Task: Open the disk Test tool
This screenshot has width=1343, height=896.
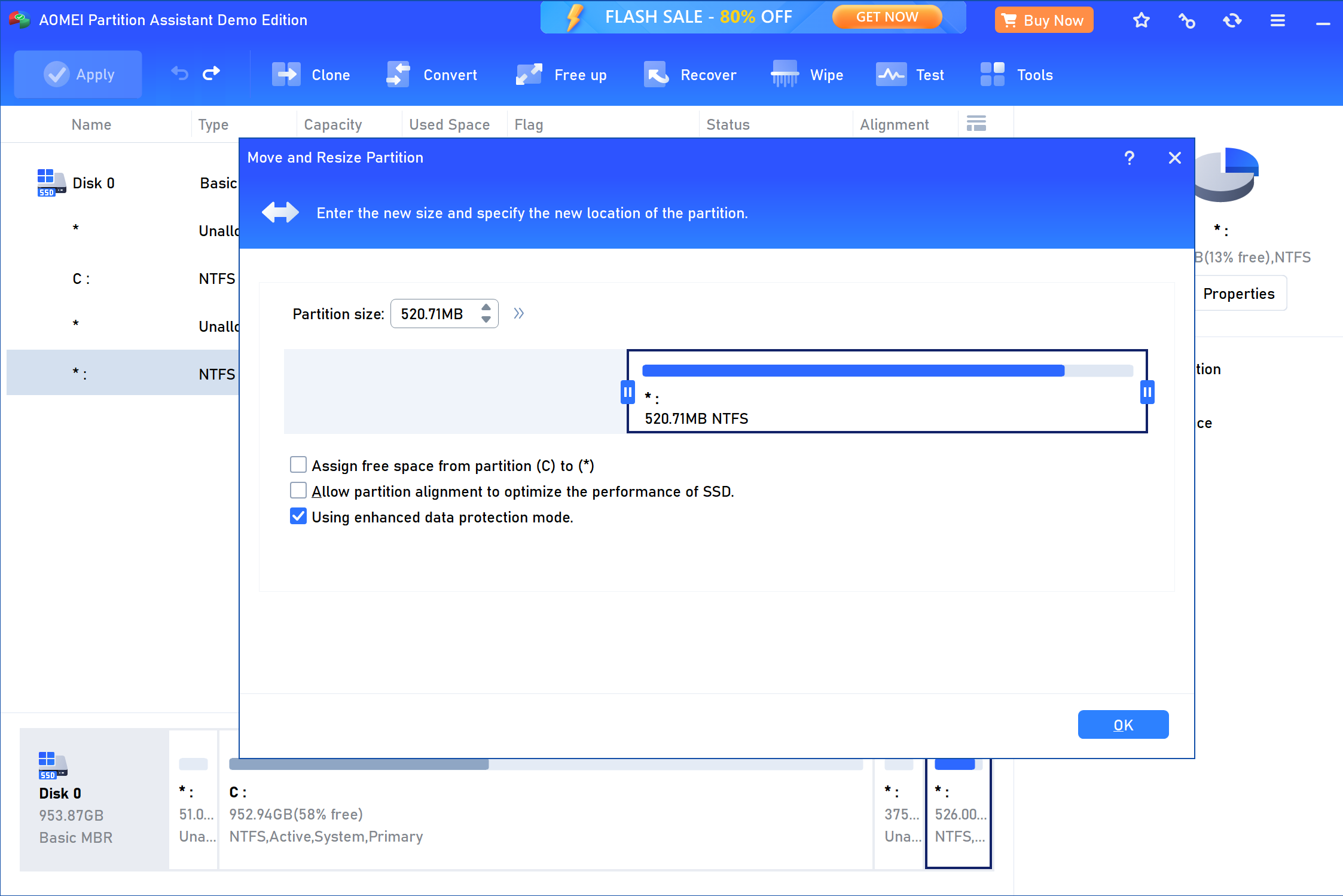Action: [910, 75]
